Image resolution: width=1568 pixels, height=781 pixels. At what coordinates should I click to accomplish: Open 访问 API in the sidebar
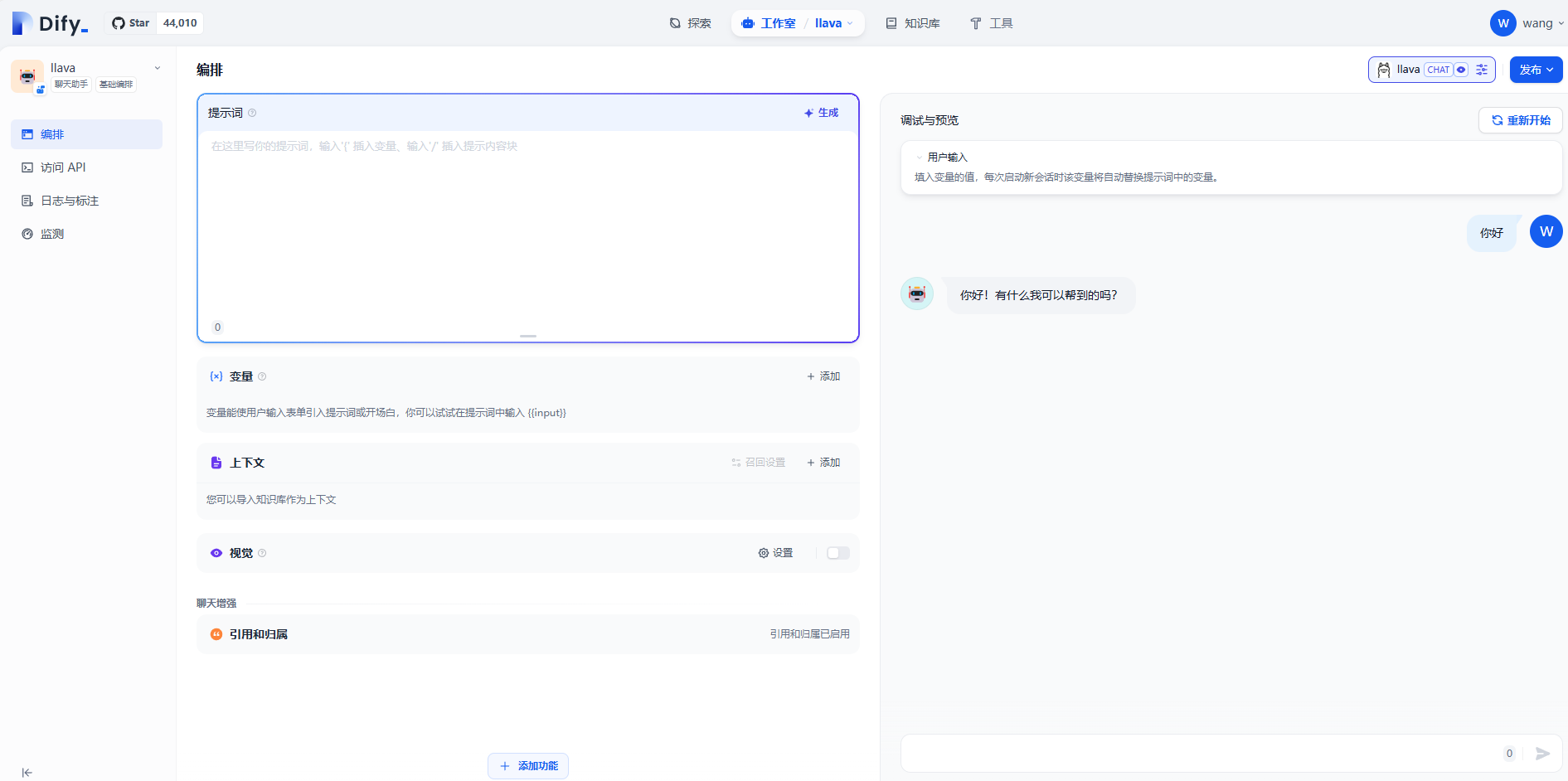[86, 167]
